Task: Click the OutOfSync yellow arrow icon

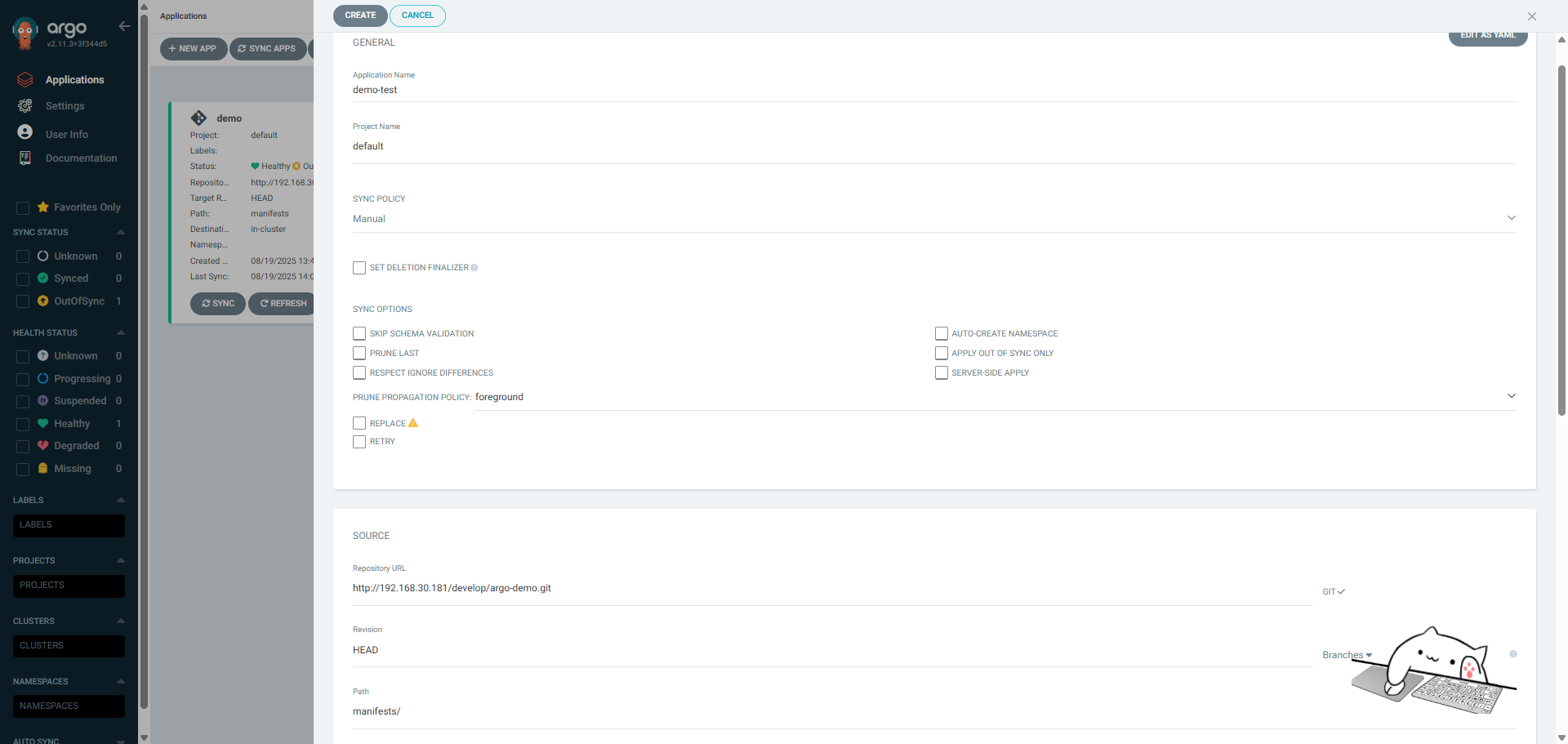Action: pyautogui.click(x=43, y=301)
